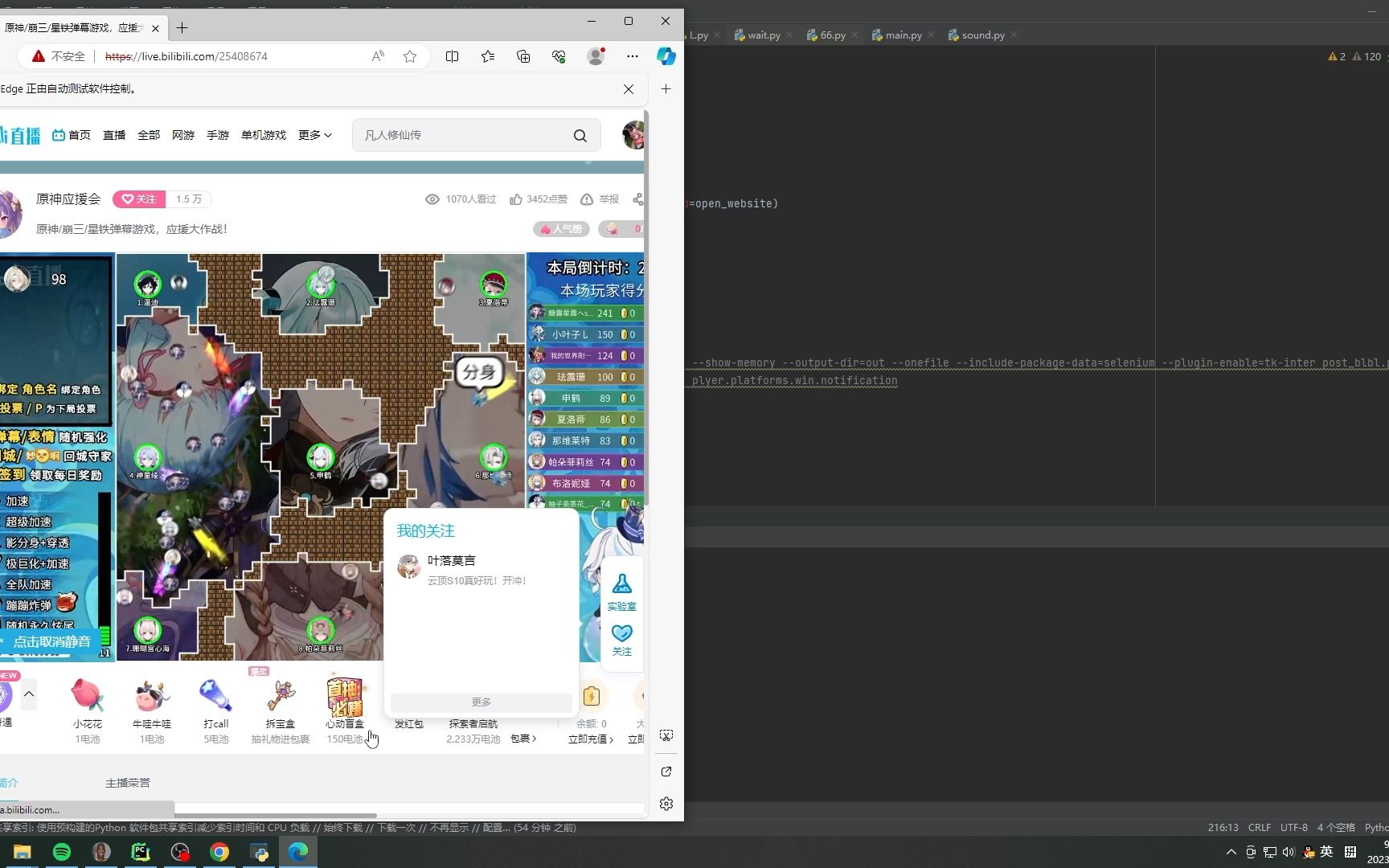Screen dimensions: 1389x868
Task: Open Spotify from the taskbar
Action: pos(62,852)
